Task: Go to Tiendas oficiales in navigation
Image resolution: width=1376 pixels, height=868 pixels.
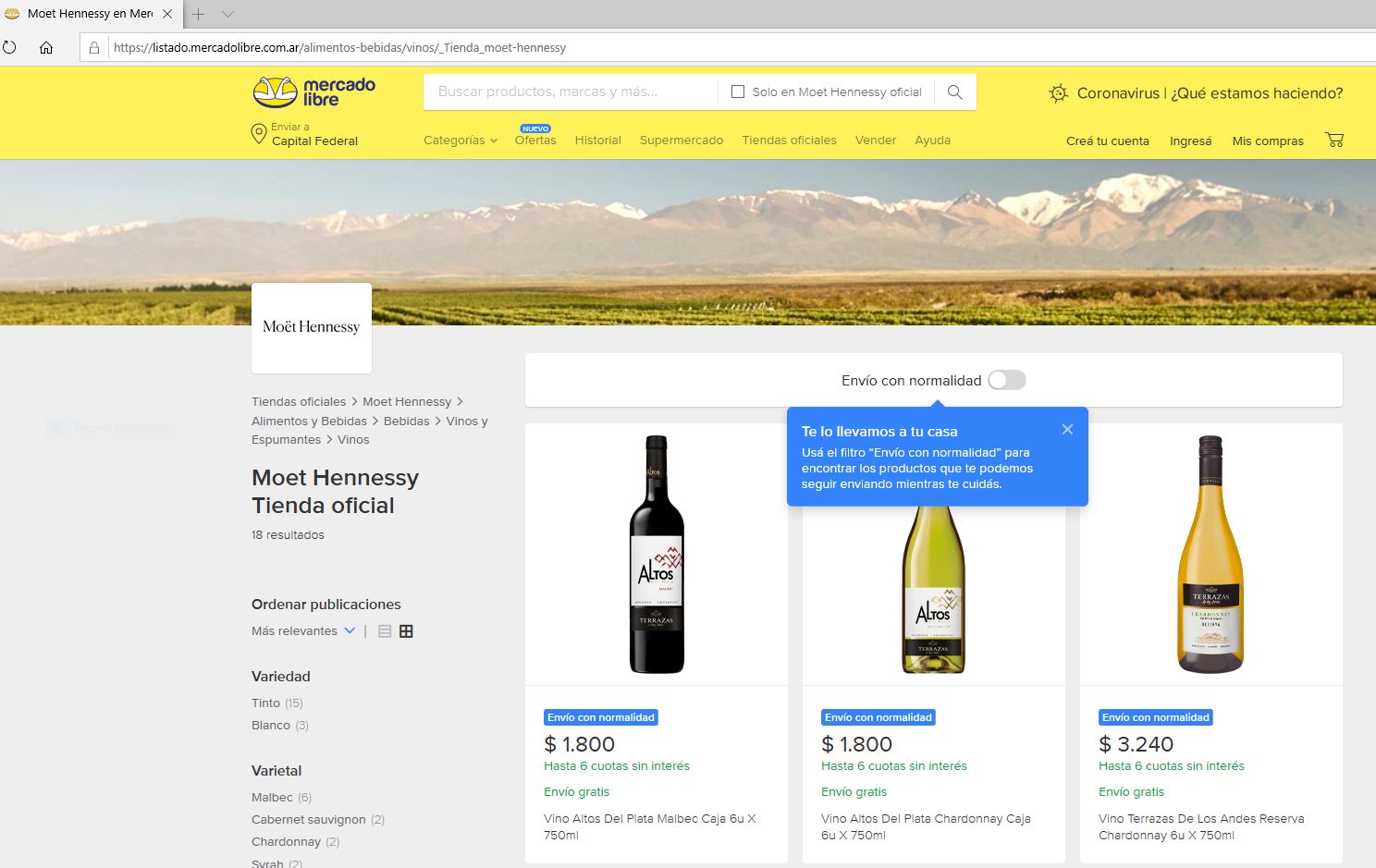Action: (x=789, y=141)
